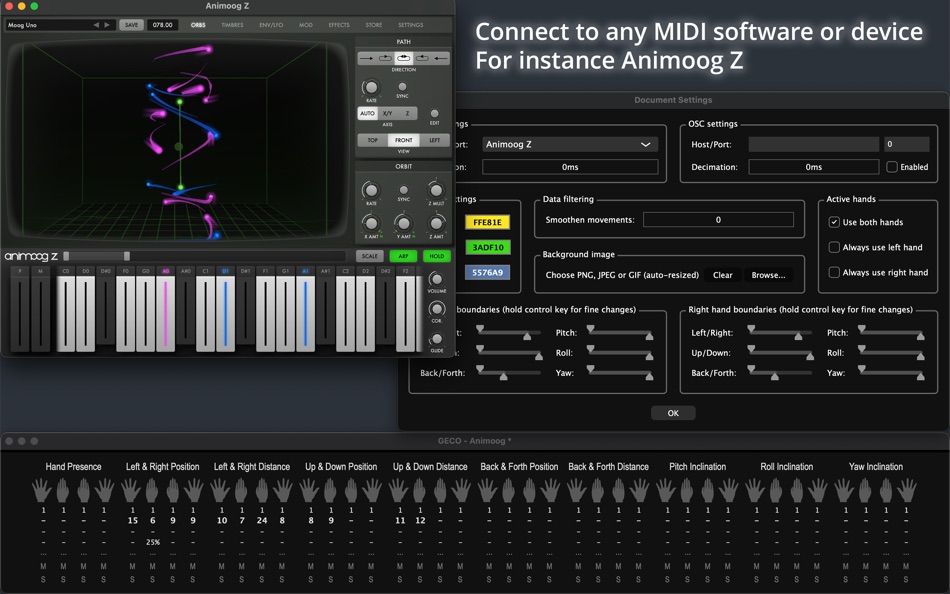Select the backward loop path direction icon

(422, 58)
